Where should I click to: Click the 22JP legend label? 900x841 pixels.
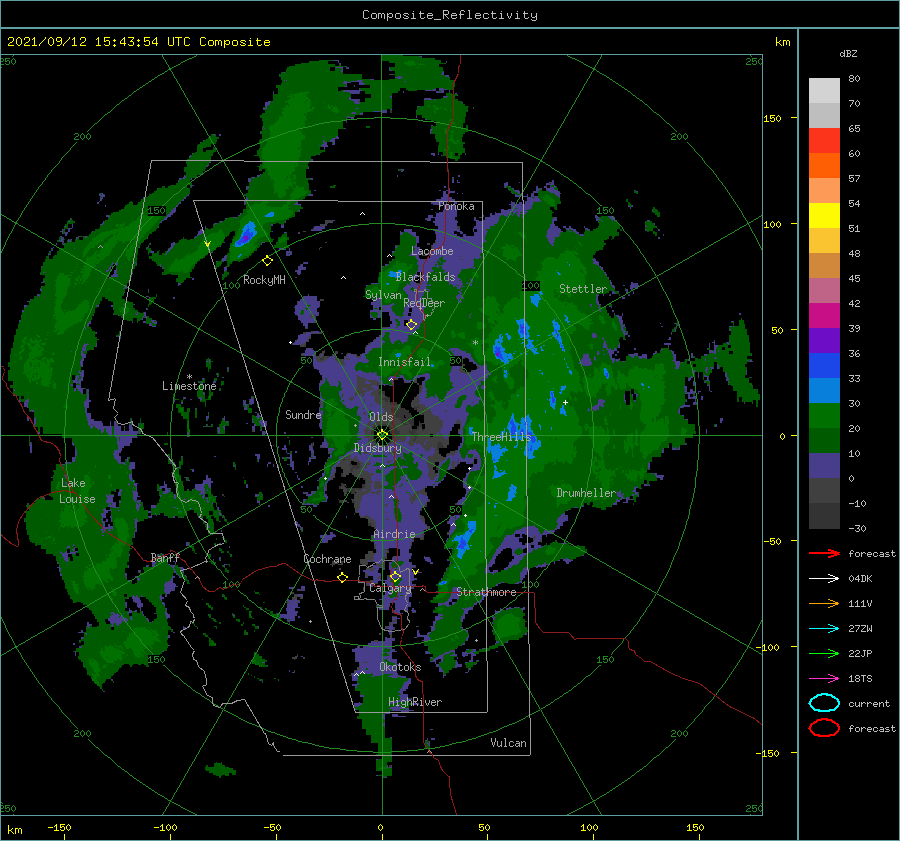pyautogui.click(x=860, y=653)
